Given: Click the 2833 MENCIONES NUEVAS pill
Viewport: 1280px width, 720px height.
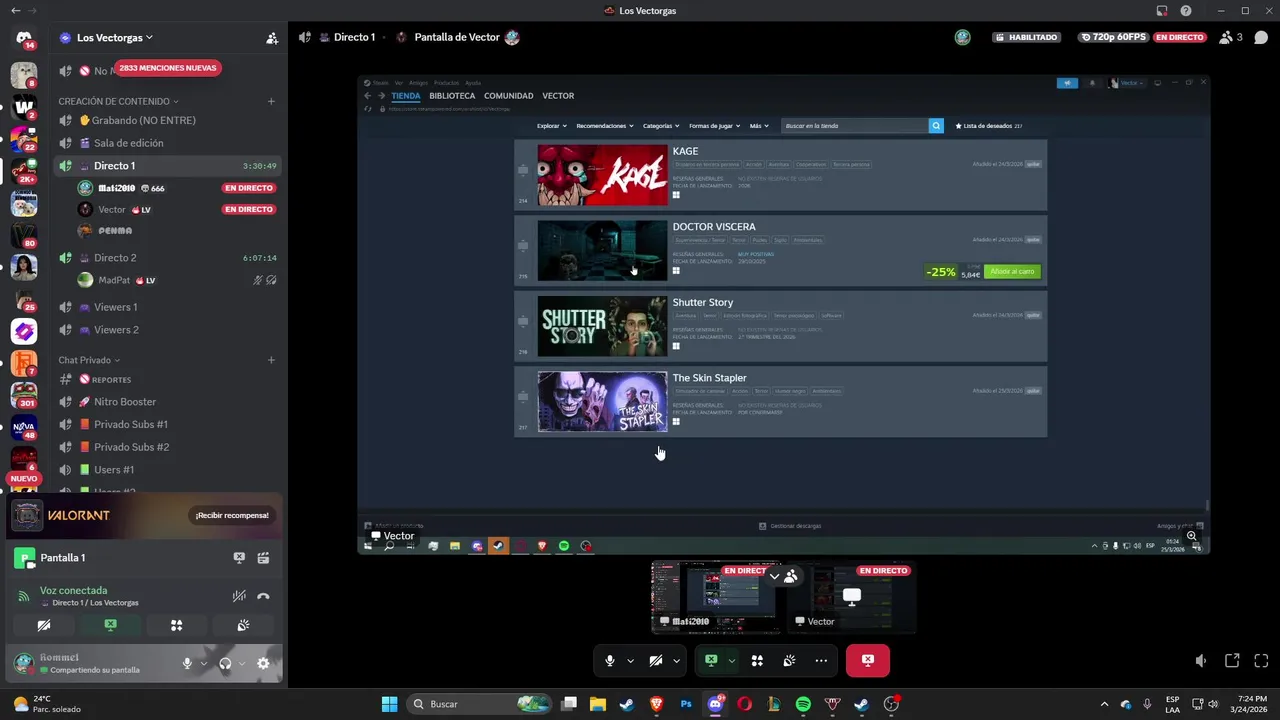Looking at the screenshot, I should [167, 68].
